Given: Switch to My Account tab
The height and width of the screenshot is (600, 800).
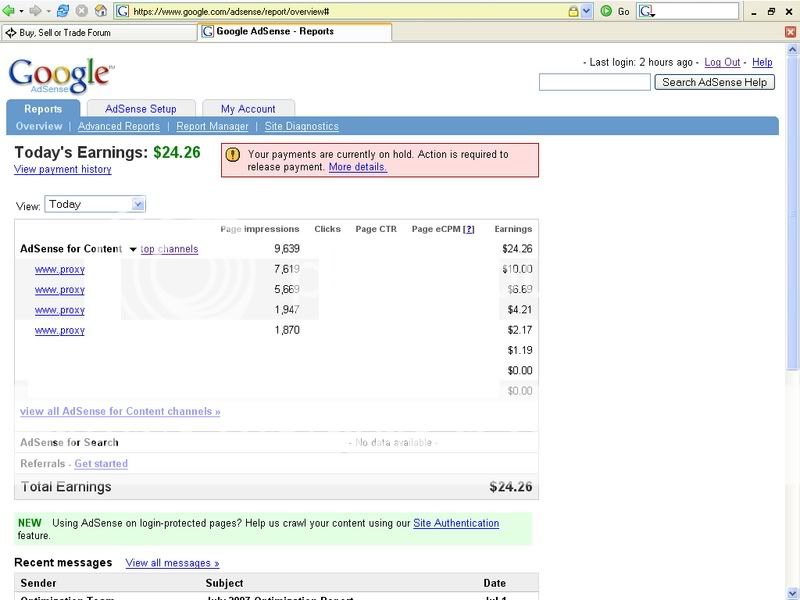Looking at the screenshot, I should click(x=248, y=109).
